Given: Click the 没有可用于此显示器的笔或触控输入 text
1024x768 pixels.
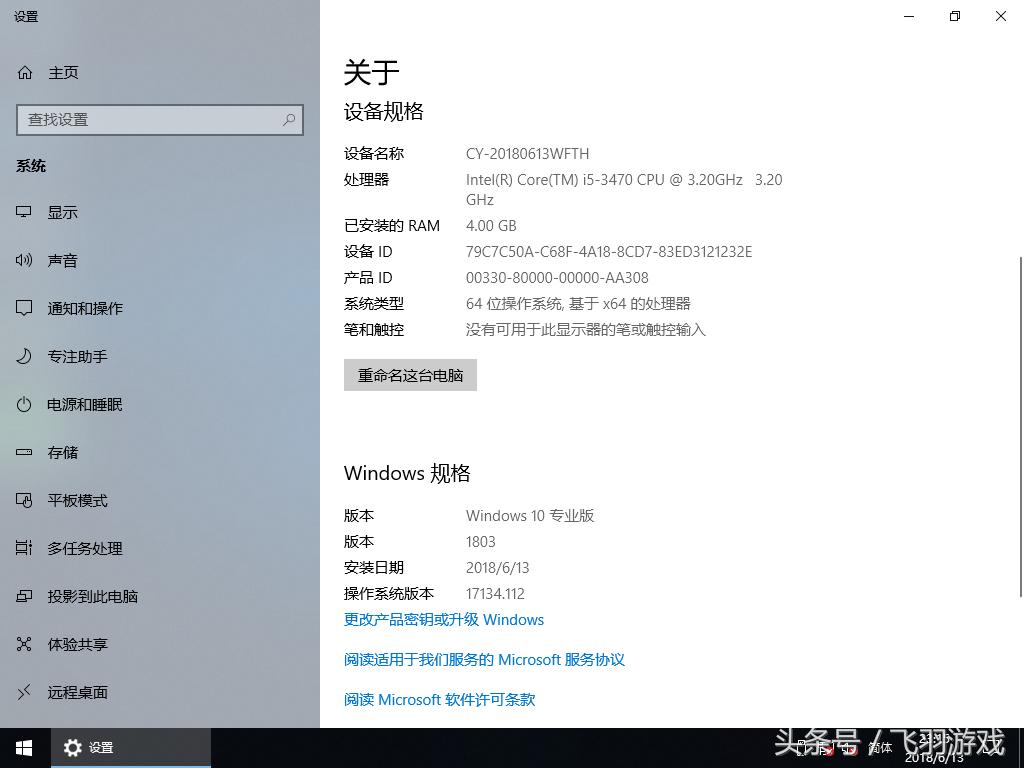Looking at the screenshot, I should click(x=585, y=330).
